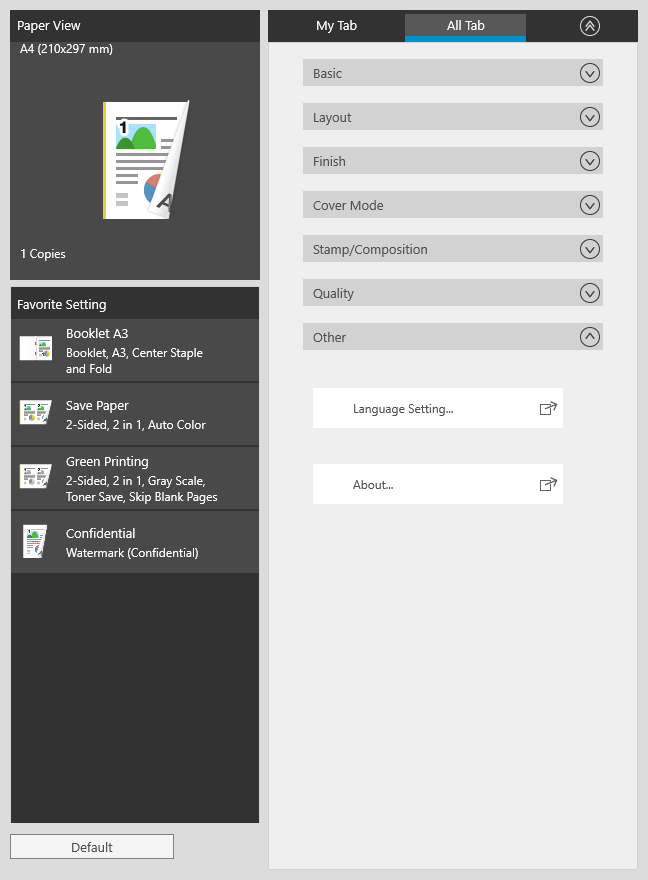
Task: Click the Confidential watermark preset icon
Action: coord(35,541)
